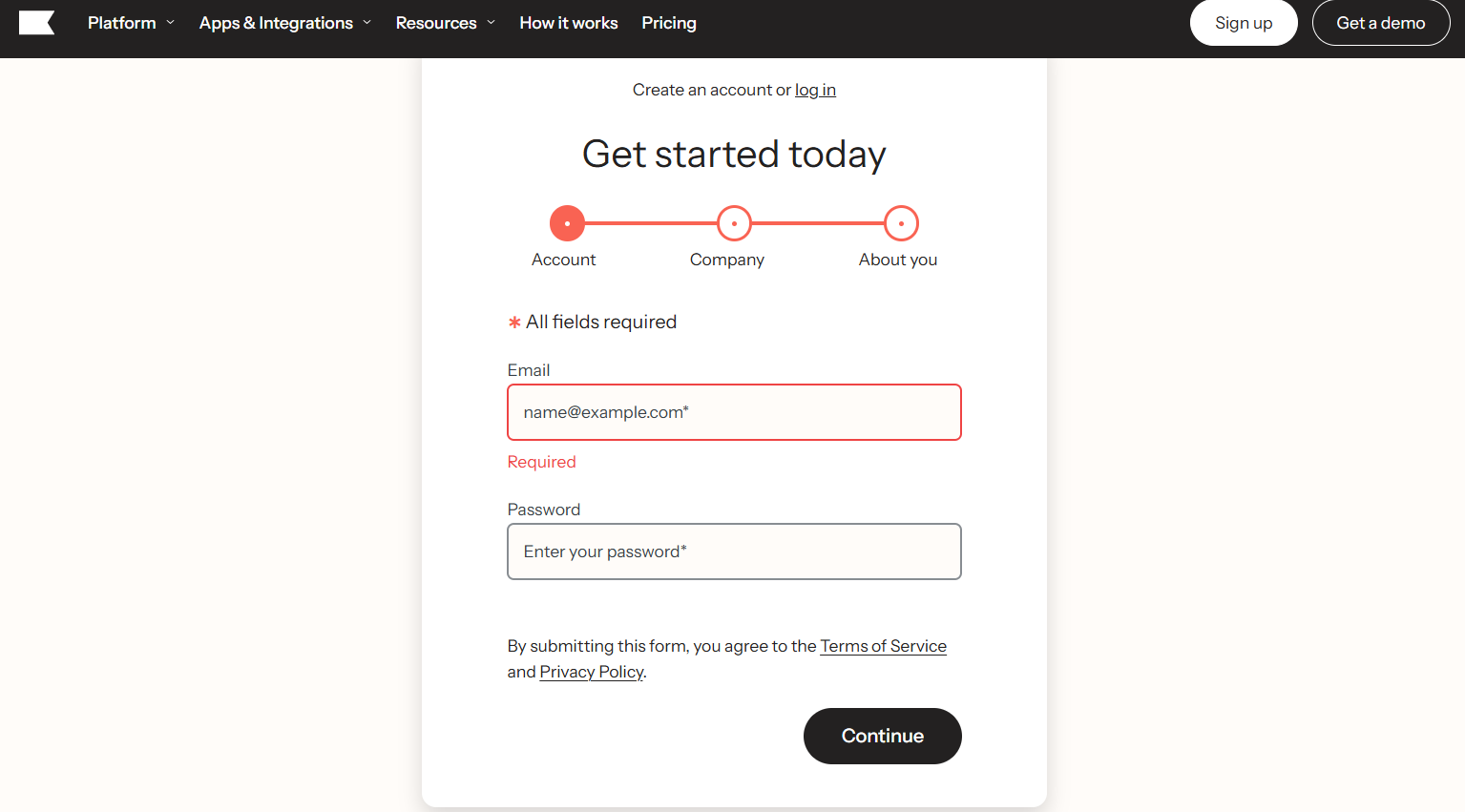Image resolution: width=1465 pixels, height=812 pixels.
Task: Open Apps & Integrations menu
Action: coord(275,23)
